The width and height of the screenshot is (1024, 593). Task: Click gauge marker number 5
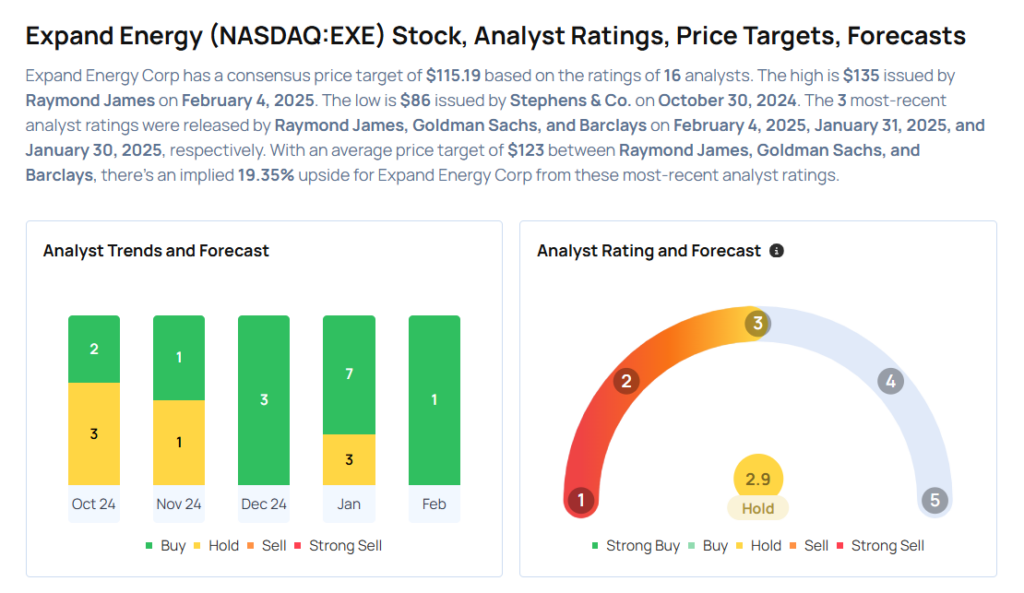pos(935,501)
